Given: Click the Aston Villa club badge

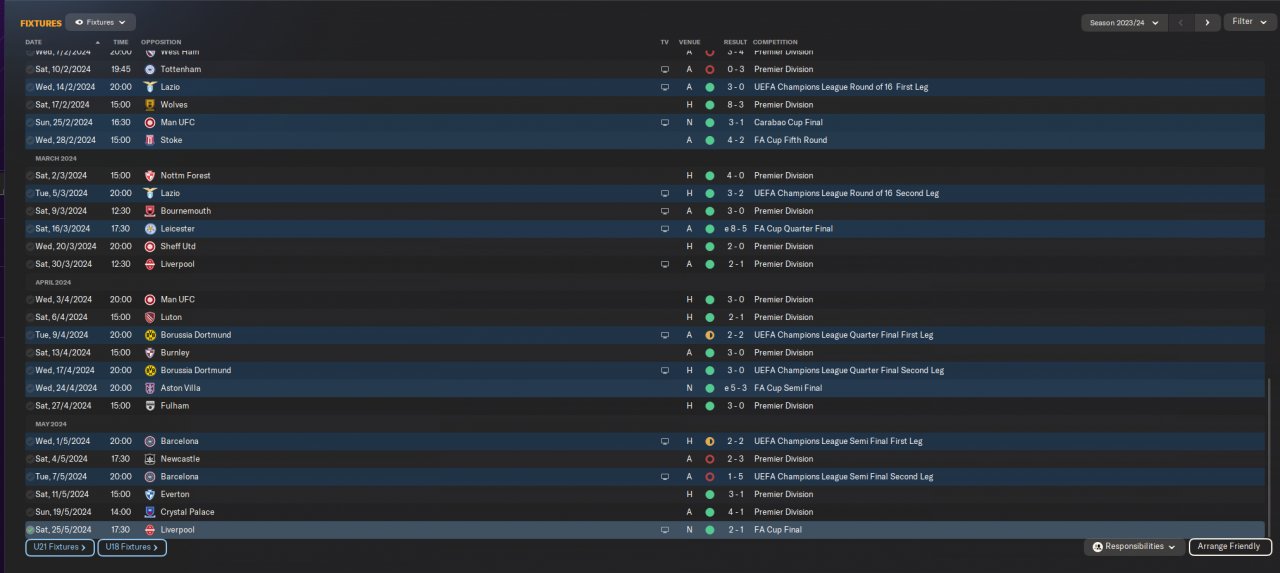Looking at the screenshot, I should pos(150,388).
